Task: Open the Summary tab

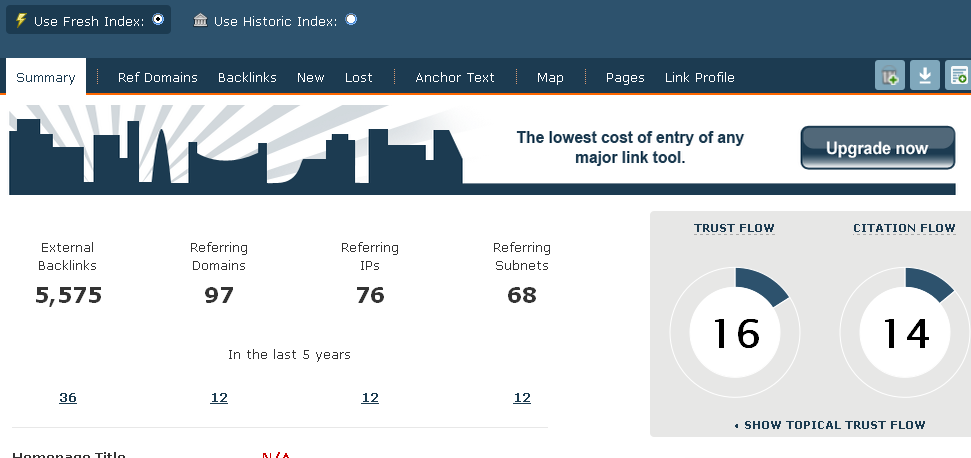Action: click(x=46, y=77)
